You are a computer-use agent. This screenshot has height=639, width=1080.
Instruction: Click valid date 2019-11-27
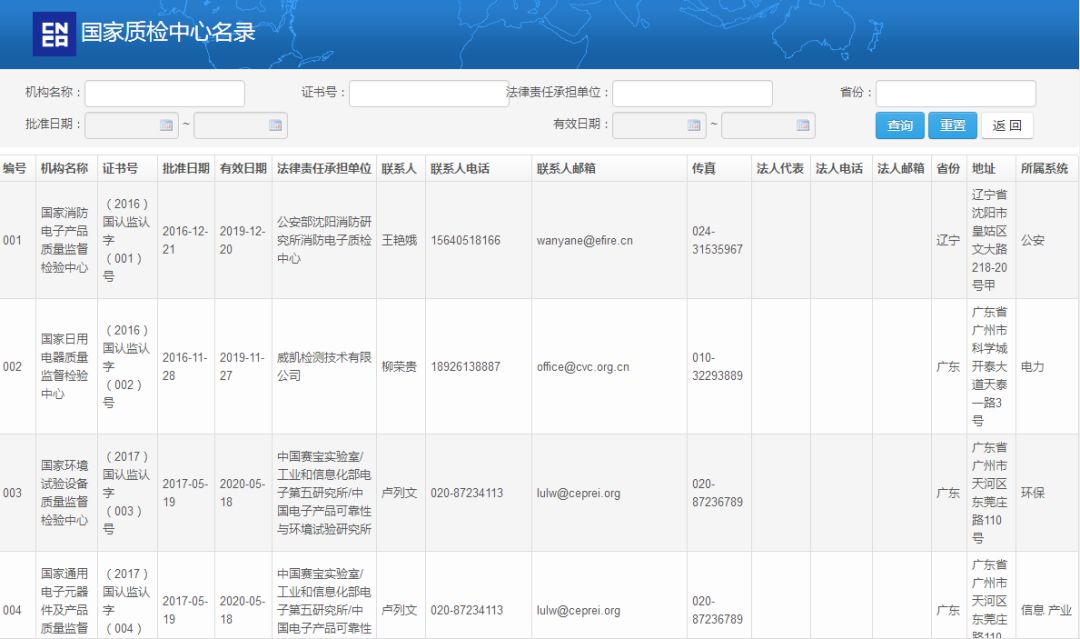(x=242, y=367)
